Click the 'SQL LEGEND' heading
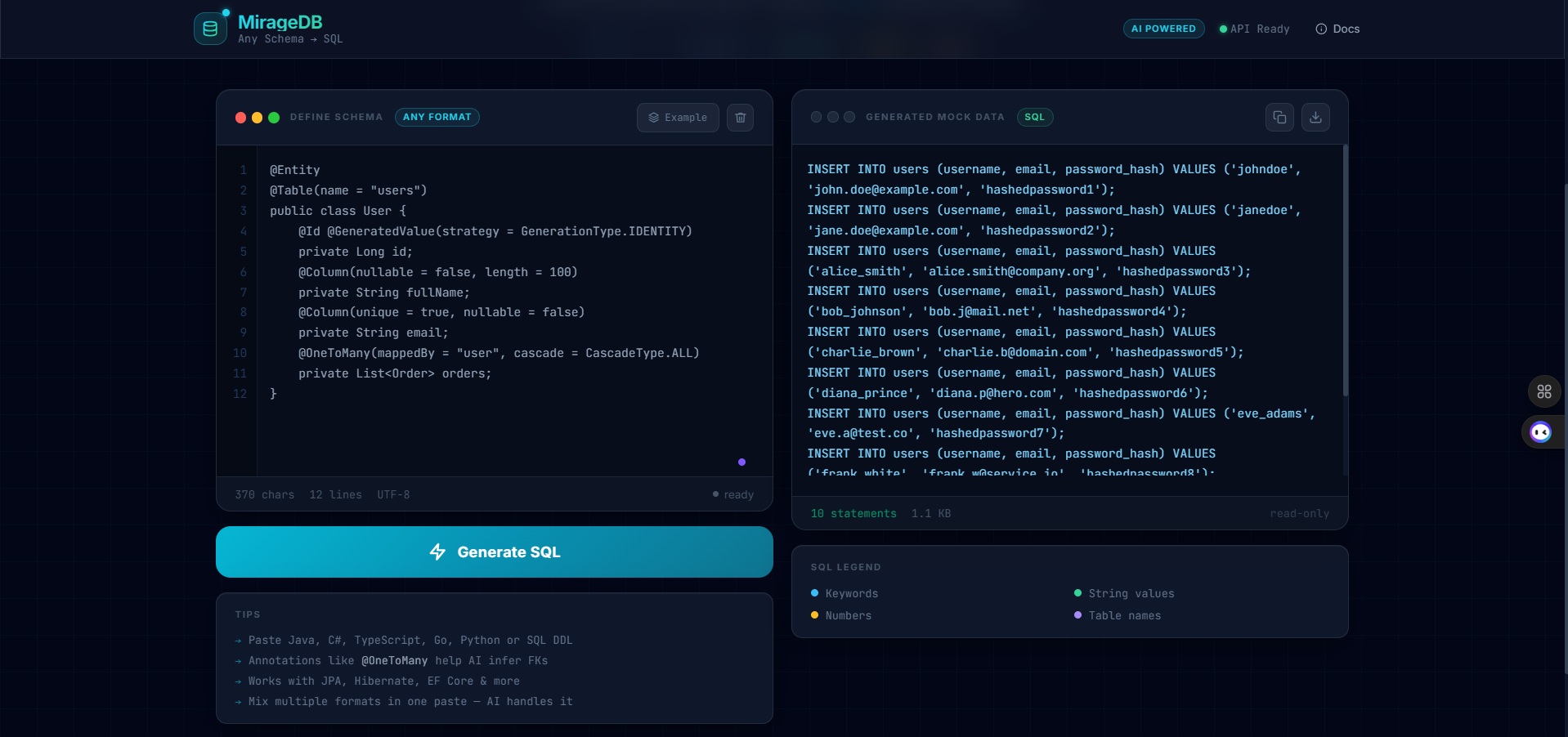This screenshot has width=1568, height=737. (x=845, y=567)
